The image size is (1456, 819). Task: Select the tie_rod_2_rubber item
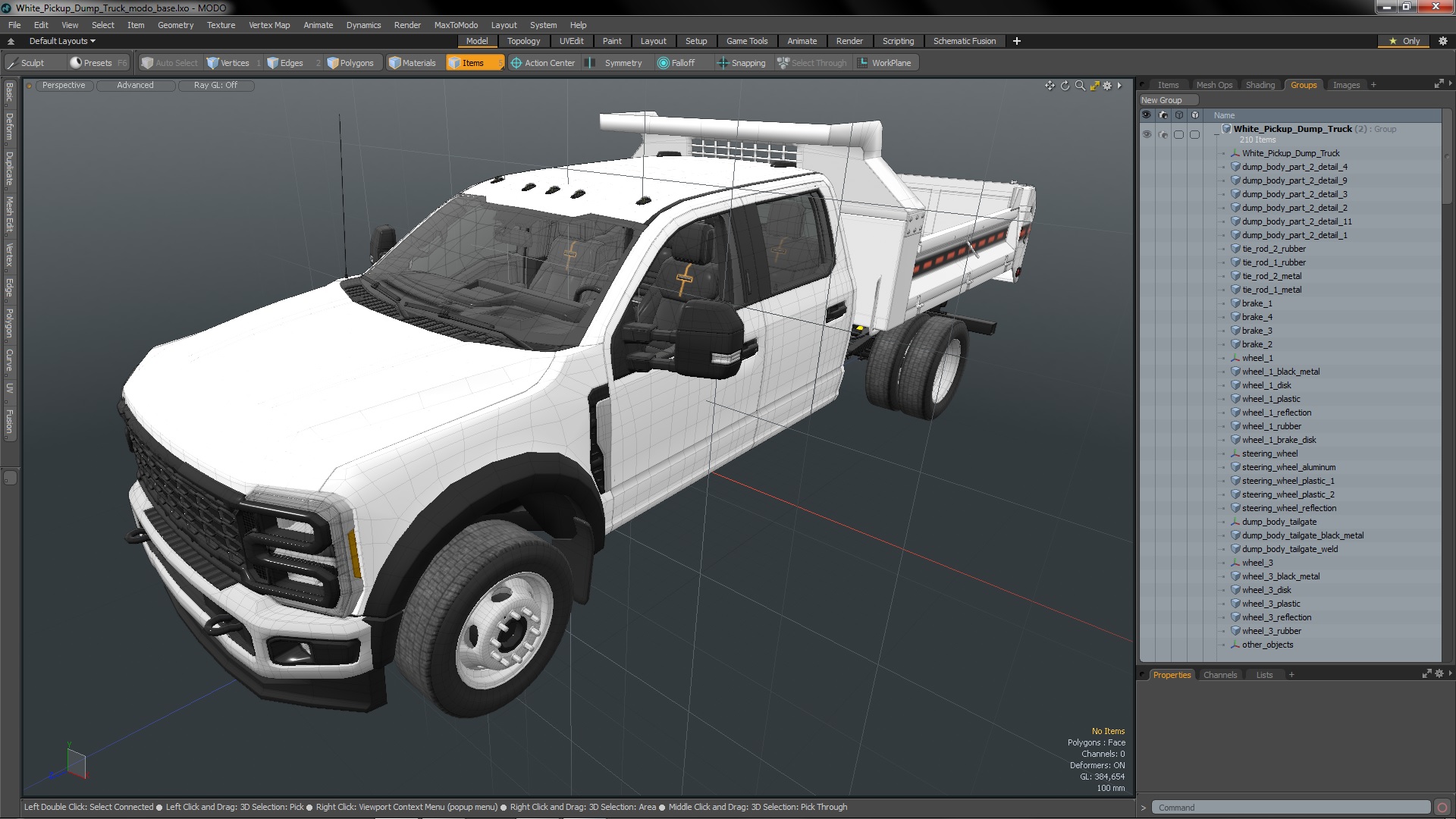(1273, 249)
